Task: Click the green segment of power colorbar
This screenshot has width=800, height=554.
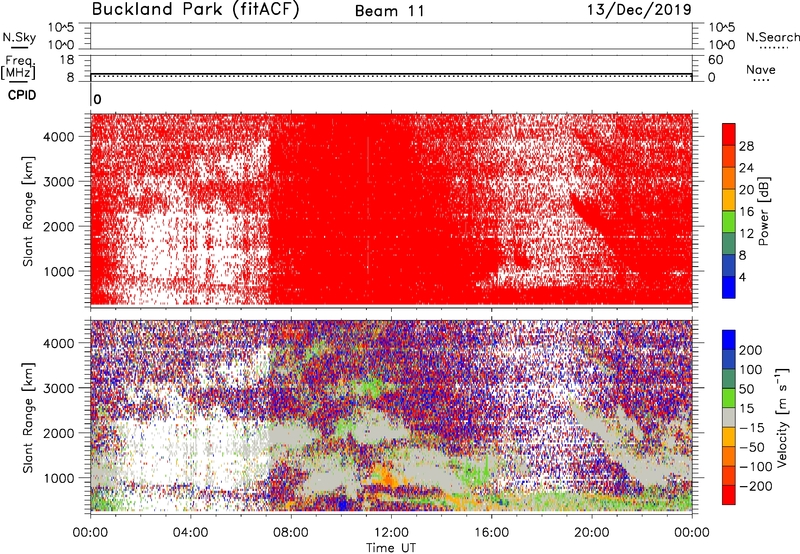Action: [x=729, y=223]
